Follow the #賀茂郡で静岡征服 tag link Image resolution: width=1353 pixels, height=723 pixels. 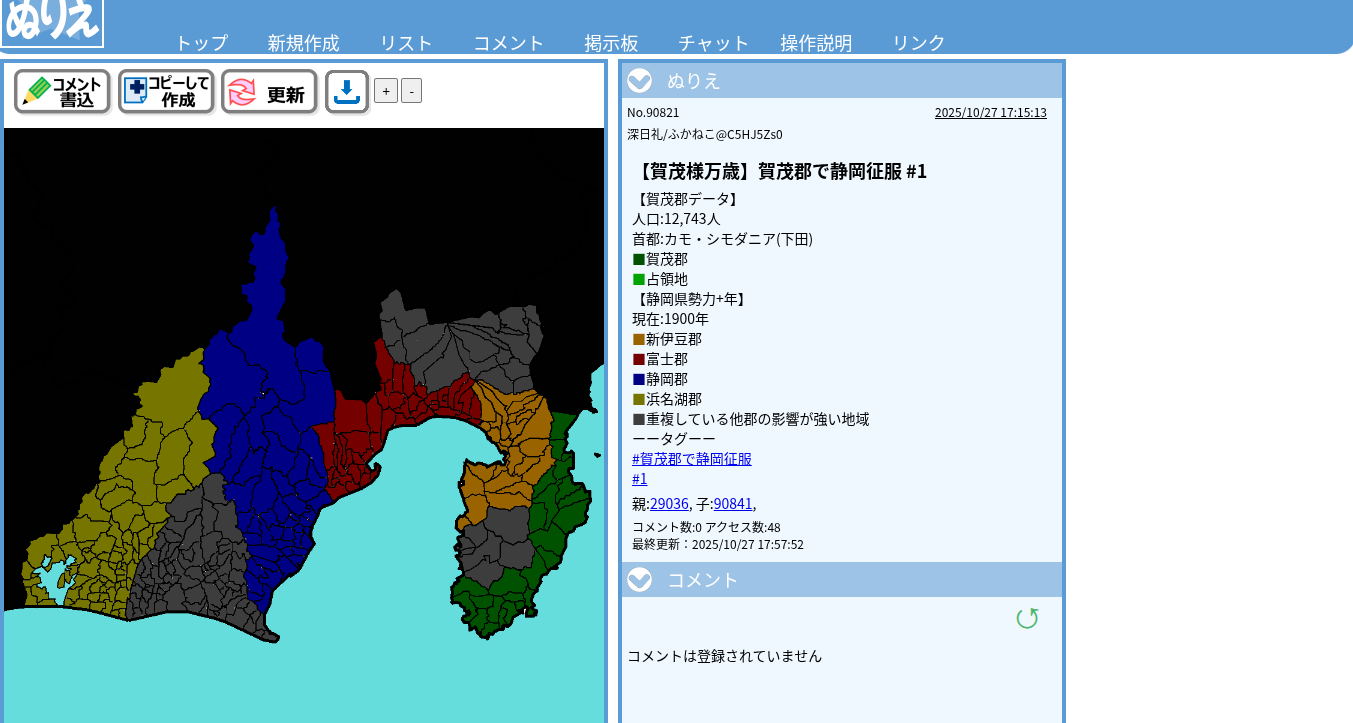point(691,459)
